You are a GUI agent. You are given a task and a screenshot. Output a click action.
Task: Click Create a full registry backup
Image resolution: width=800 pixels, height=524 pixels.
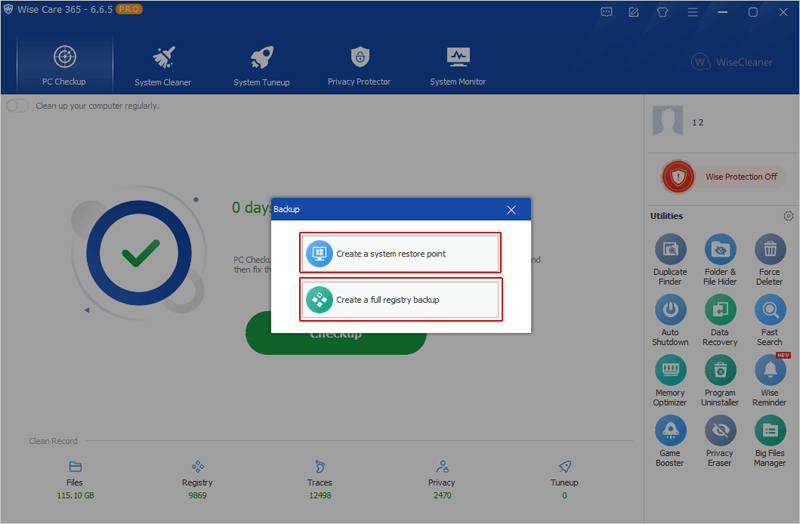click(400, 300)
